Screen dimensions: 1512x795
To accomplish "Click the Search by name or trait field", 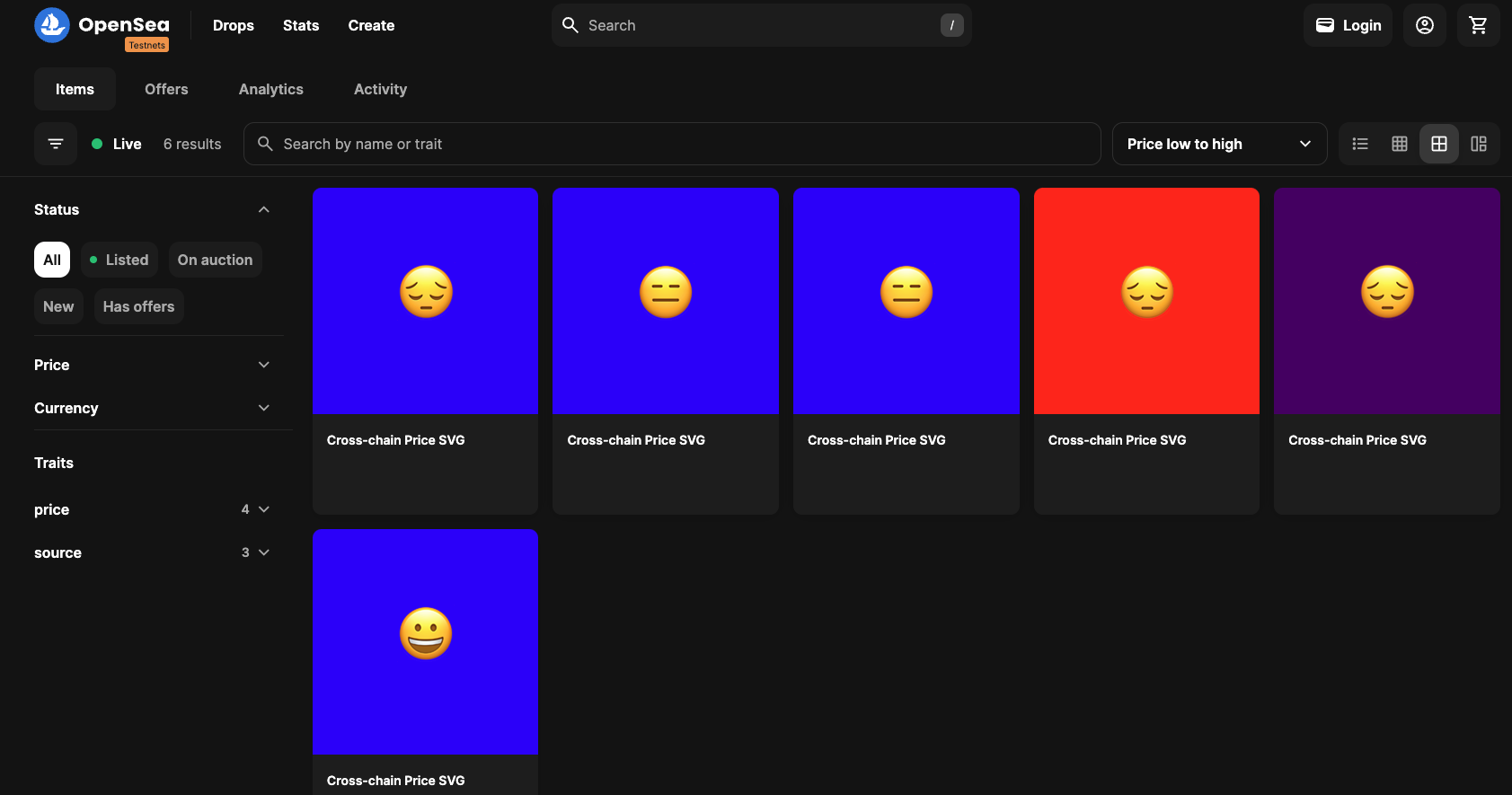I will pyautogui.click(x=672, y=144).
